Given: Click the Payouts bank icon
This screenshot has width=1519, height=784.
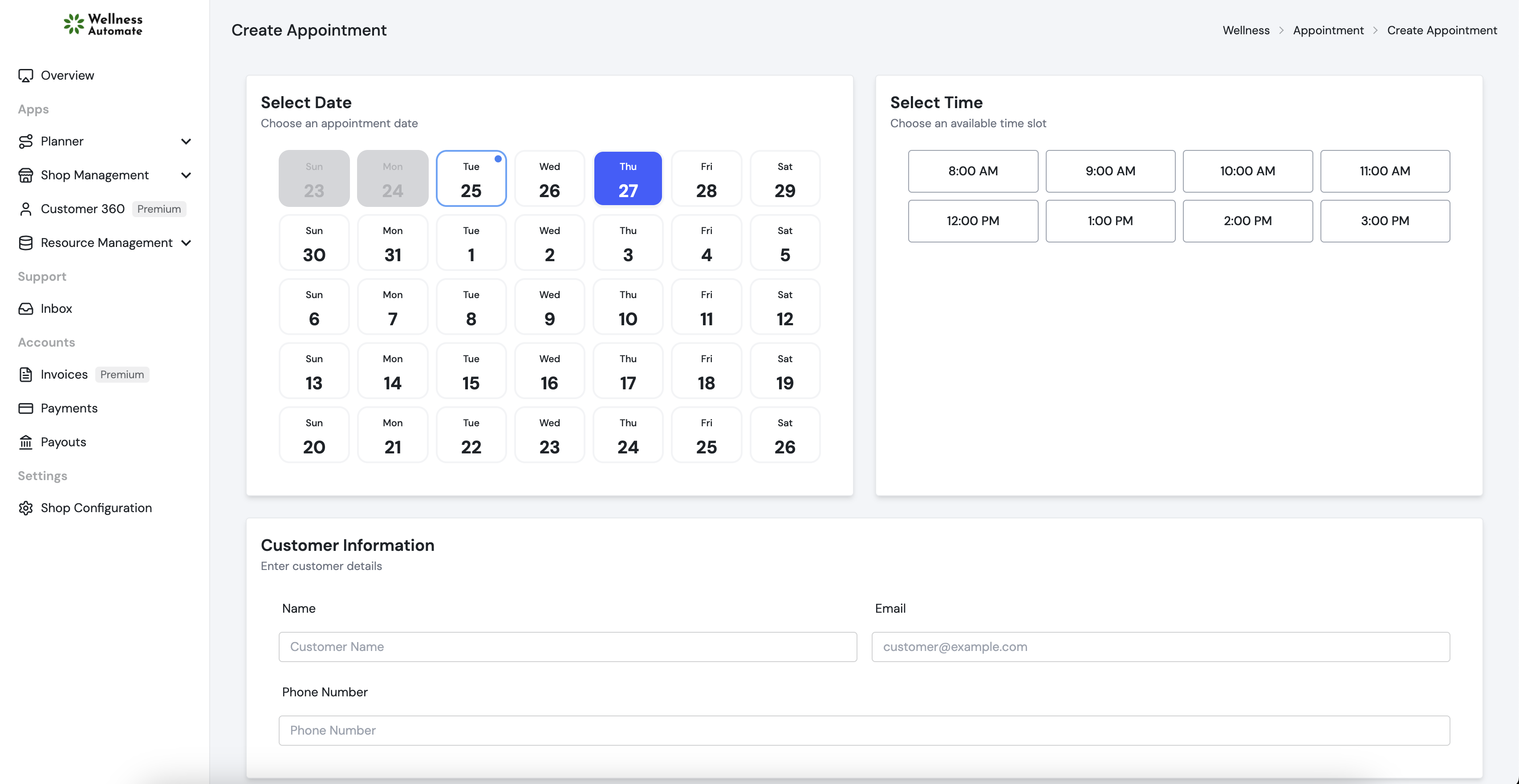Looking at the screenshot, I should [x=26, y=441].
